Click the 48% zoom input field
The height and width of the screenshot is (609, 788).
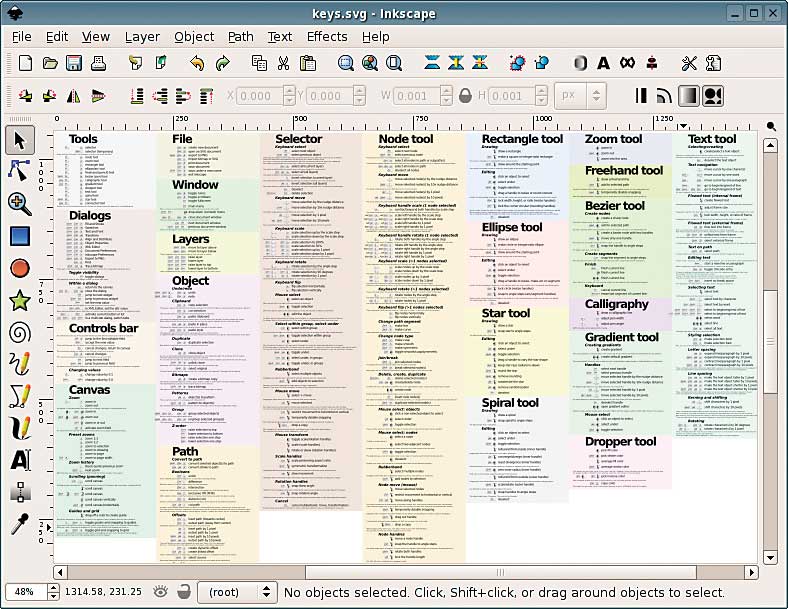26,592
